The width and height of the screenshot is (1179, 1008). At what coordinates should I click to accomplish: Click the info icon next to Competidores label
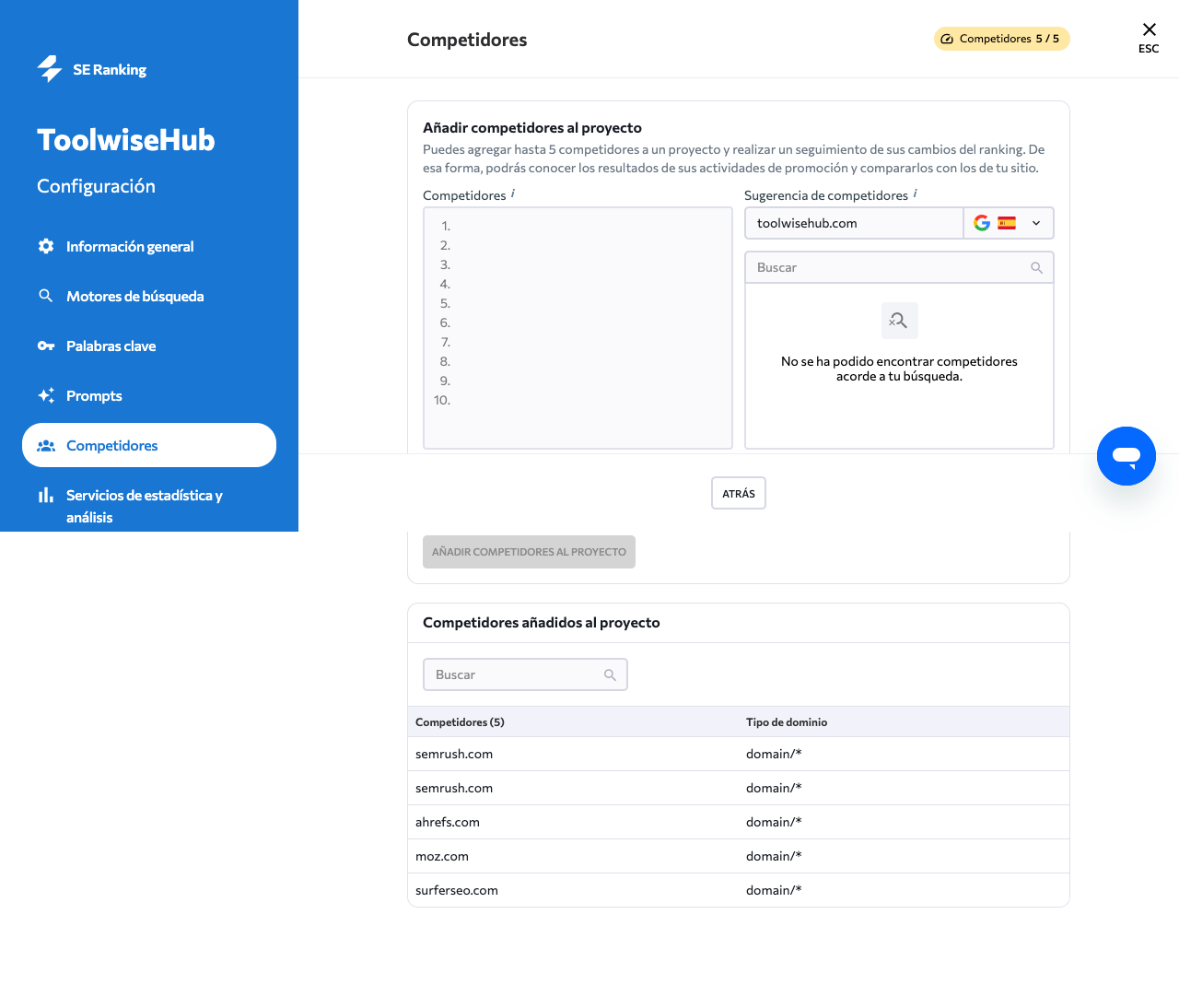click(x=513, y=193)
